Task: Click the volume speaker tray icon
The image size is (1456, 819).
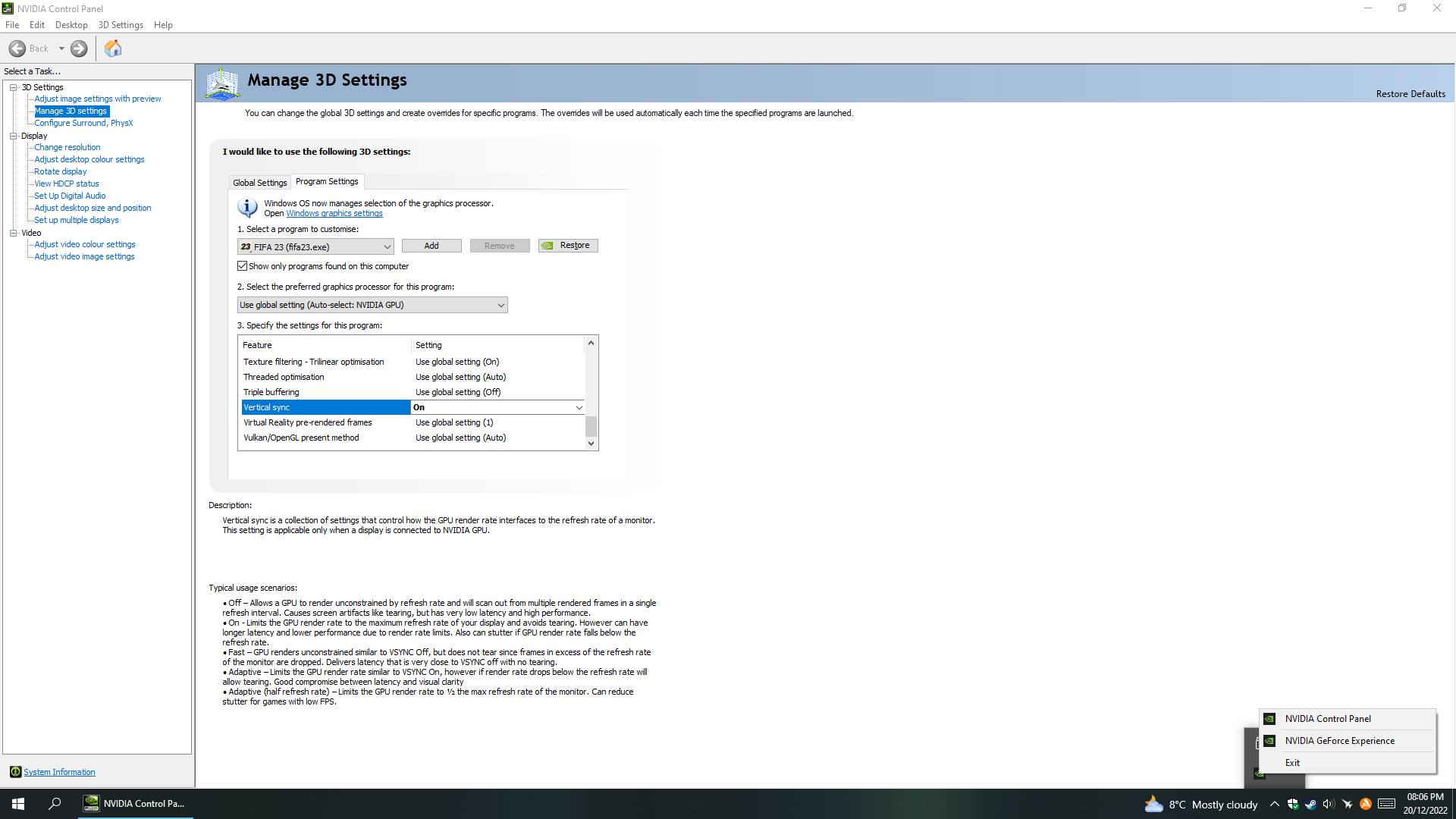Action: point(1328,804)
